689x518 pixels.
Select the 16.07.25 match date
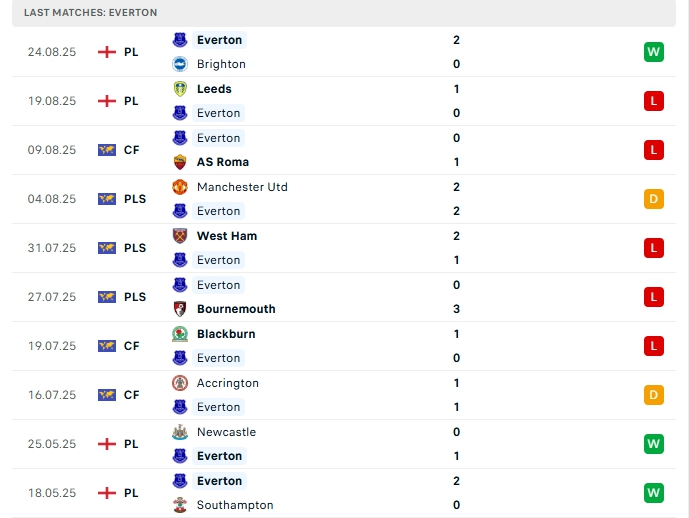52,395
